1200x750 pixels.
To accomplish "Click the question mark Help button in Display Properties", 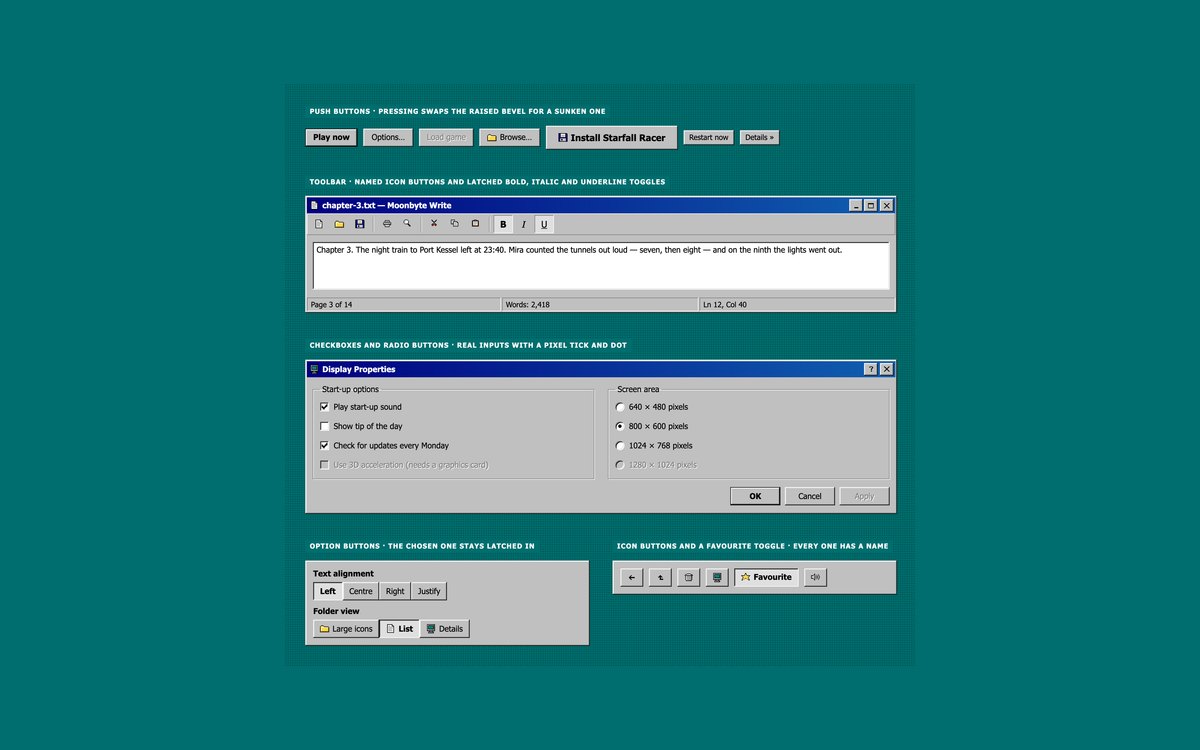I will pos(870,369).
